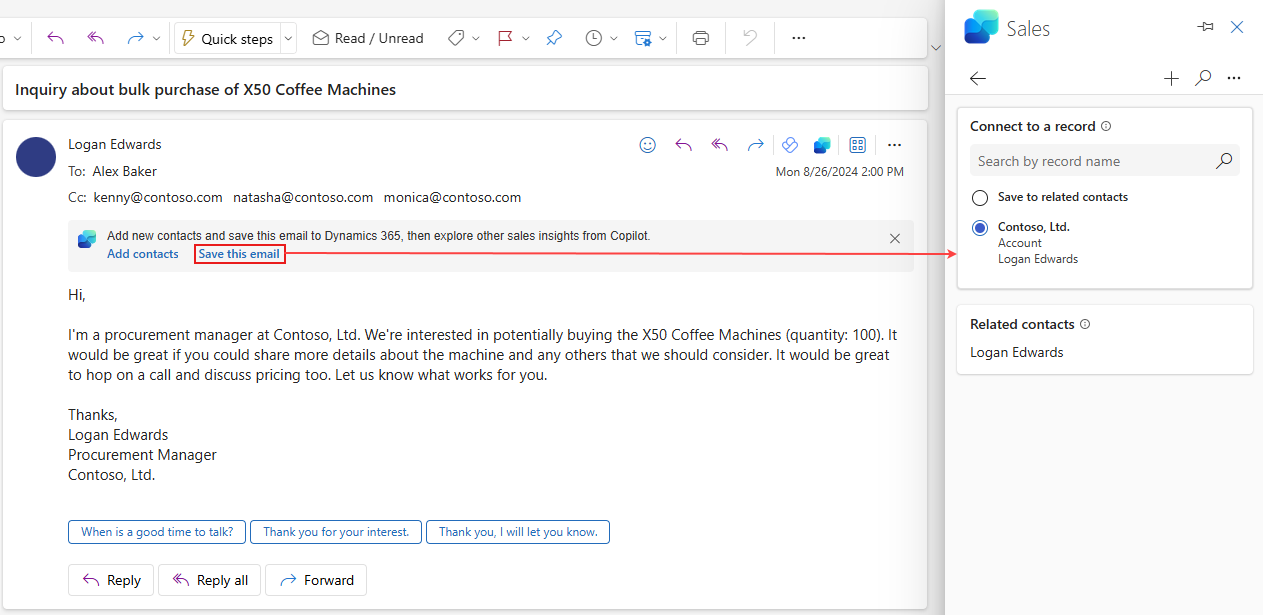
Task: Open the toolbar overflow menu
Action: click(797, 37)
